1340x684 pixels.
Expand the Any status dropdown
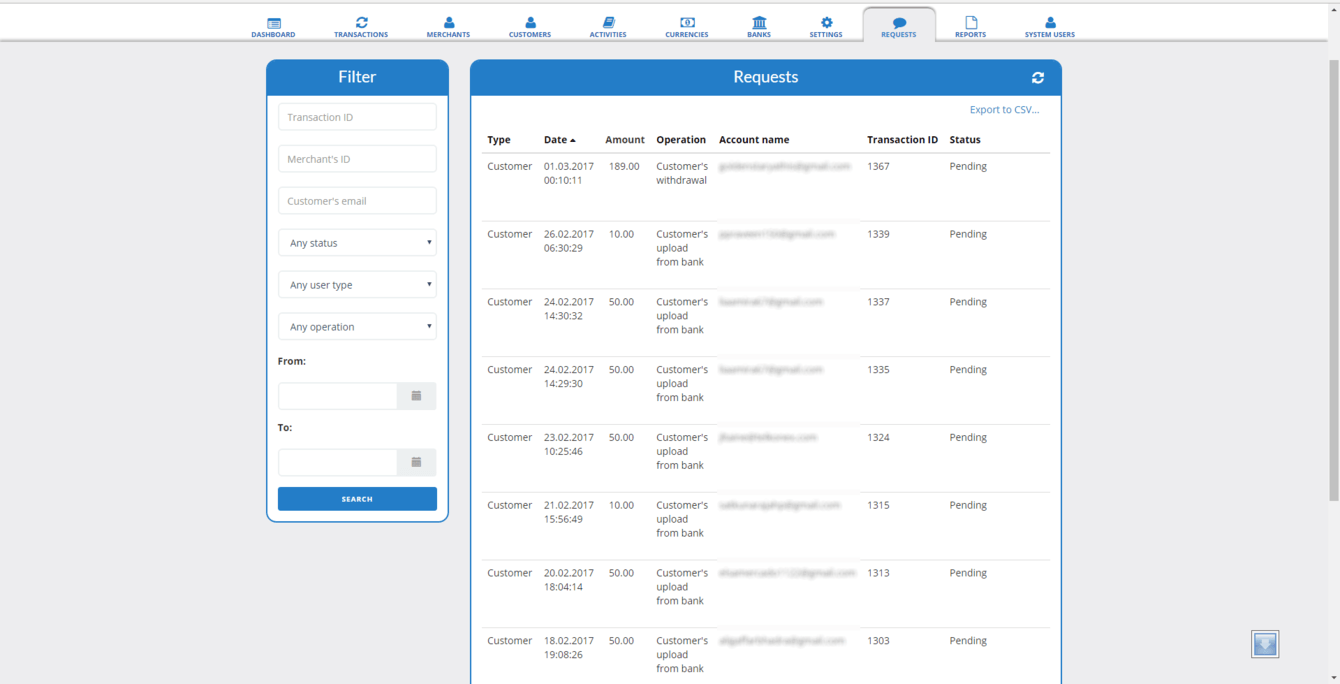[x=357, y=243]
